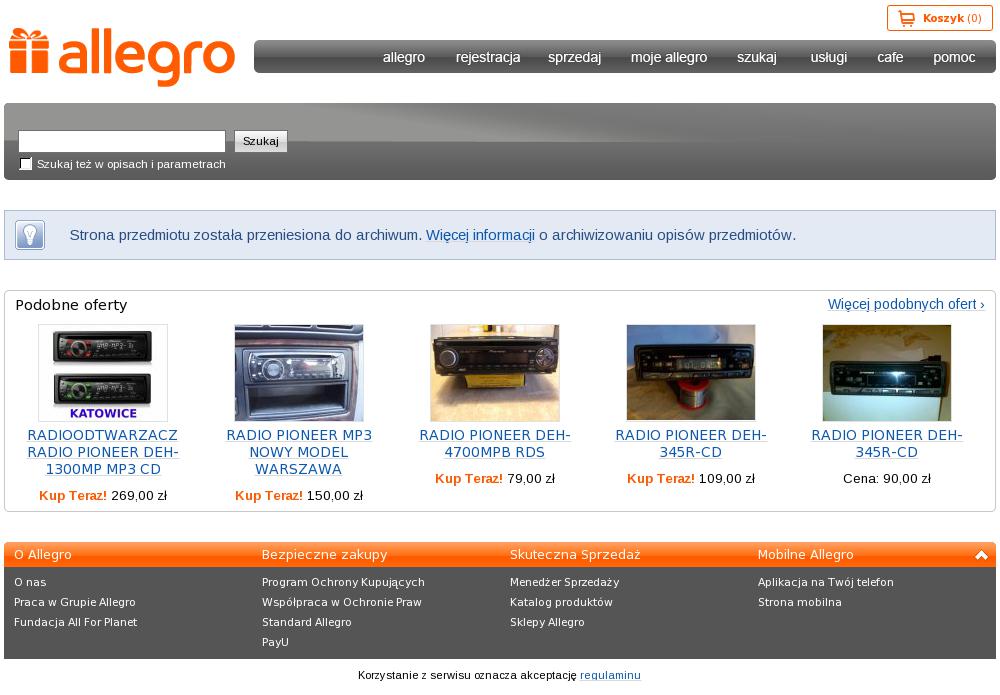The height and width of the screenshot is (695, 1000).
Task: Open the DEH-1300MP MP3 CD offer link
Action: pos(103,452)
